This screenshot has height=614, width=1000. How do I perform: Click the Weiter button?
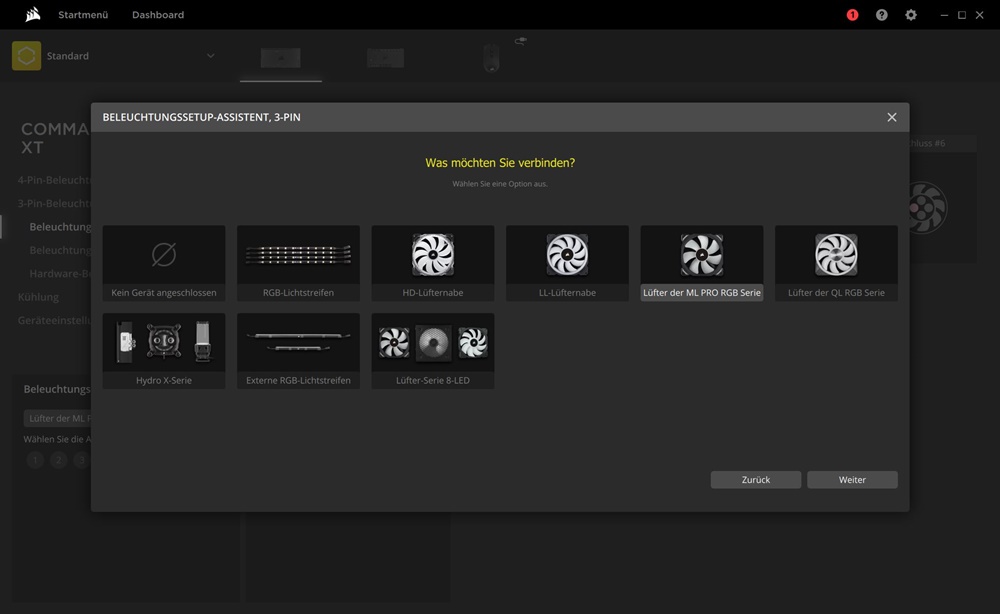(x=852, y=479)
